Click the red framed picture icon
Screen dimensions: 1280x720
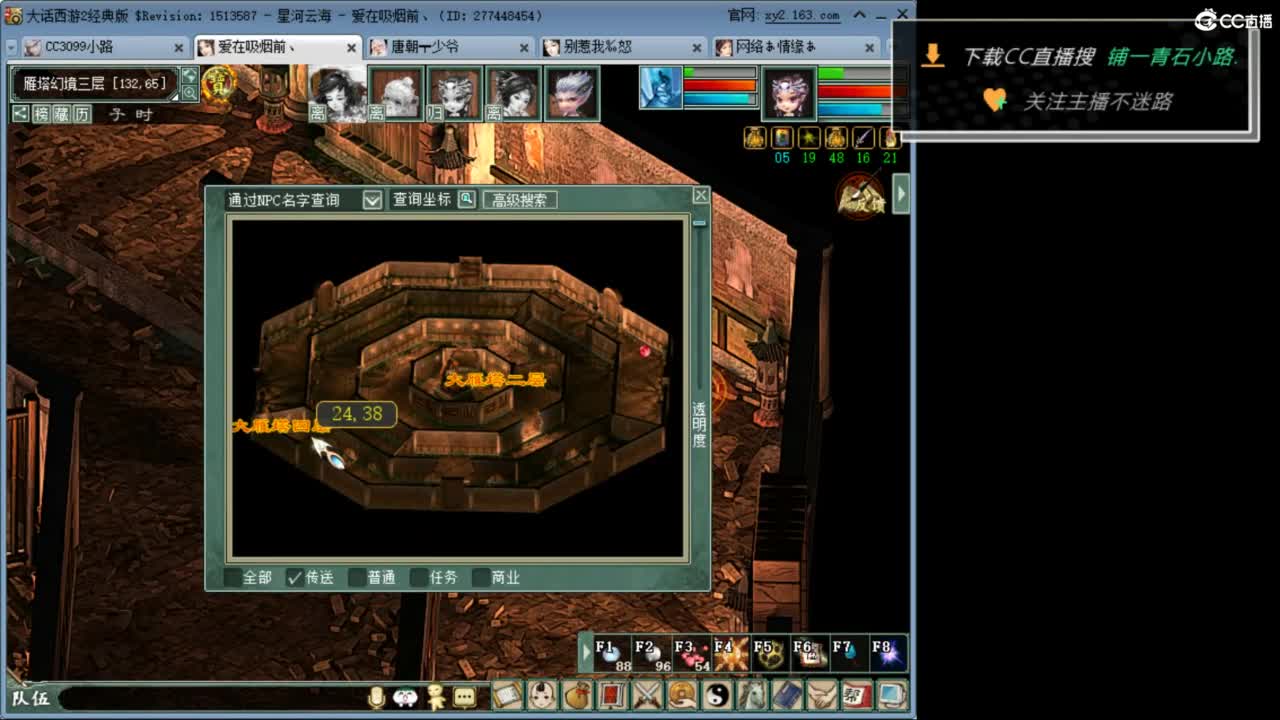coord(611,695)
